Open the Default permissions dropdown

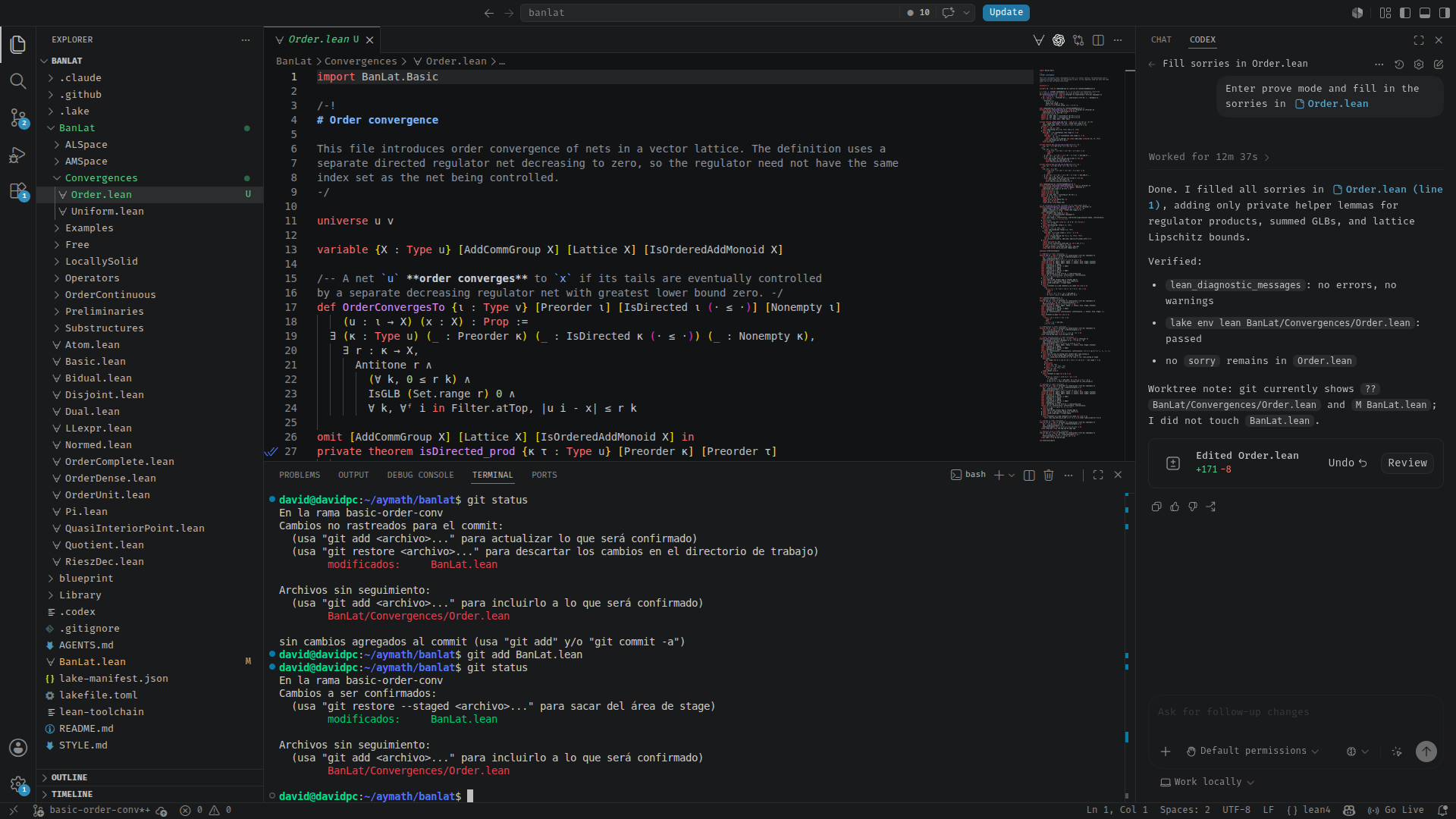coord(1253,752)
